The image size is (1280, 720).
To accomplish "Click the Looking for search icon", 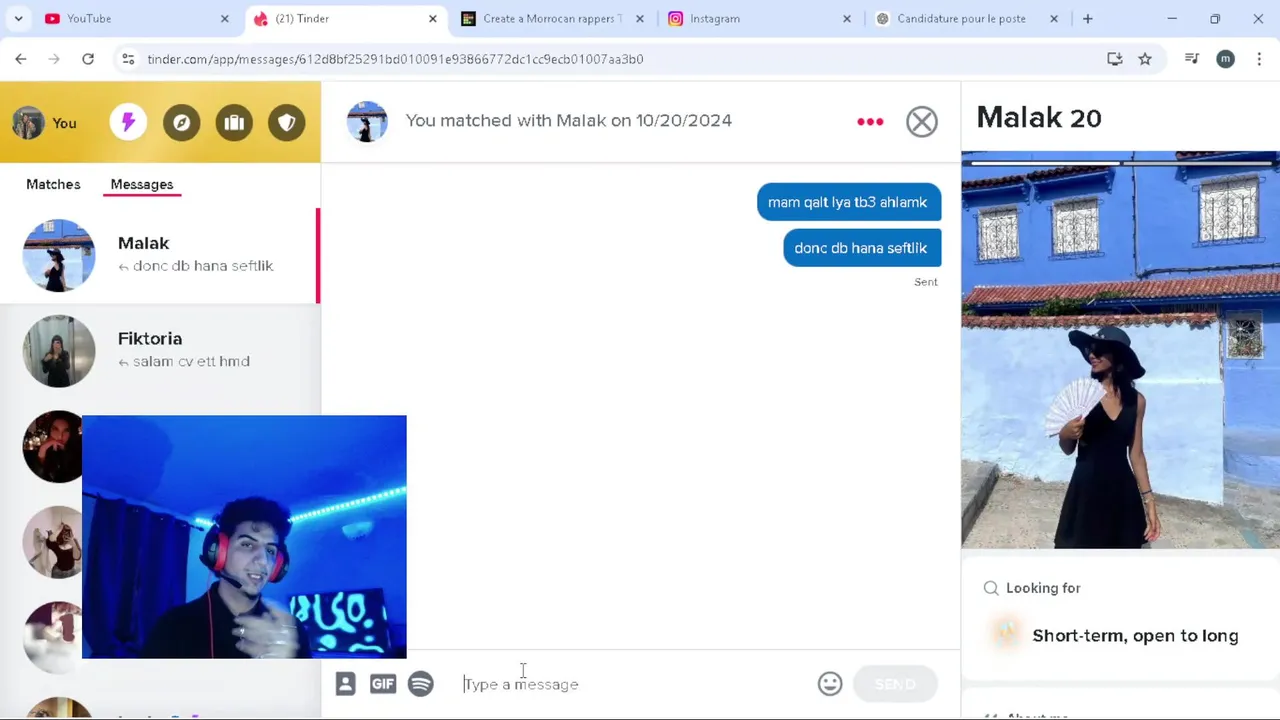I will click(x=991, y=588).
